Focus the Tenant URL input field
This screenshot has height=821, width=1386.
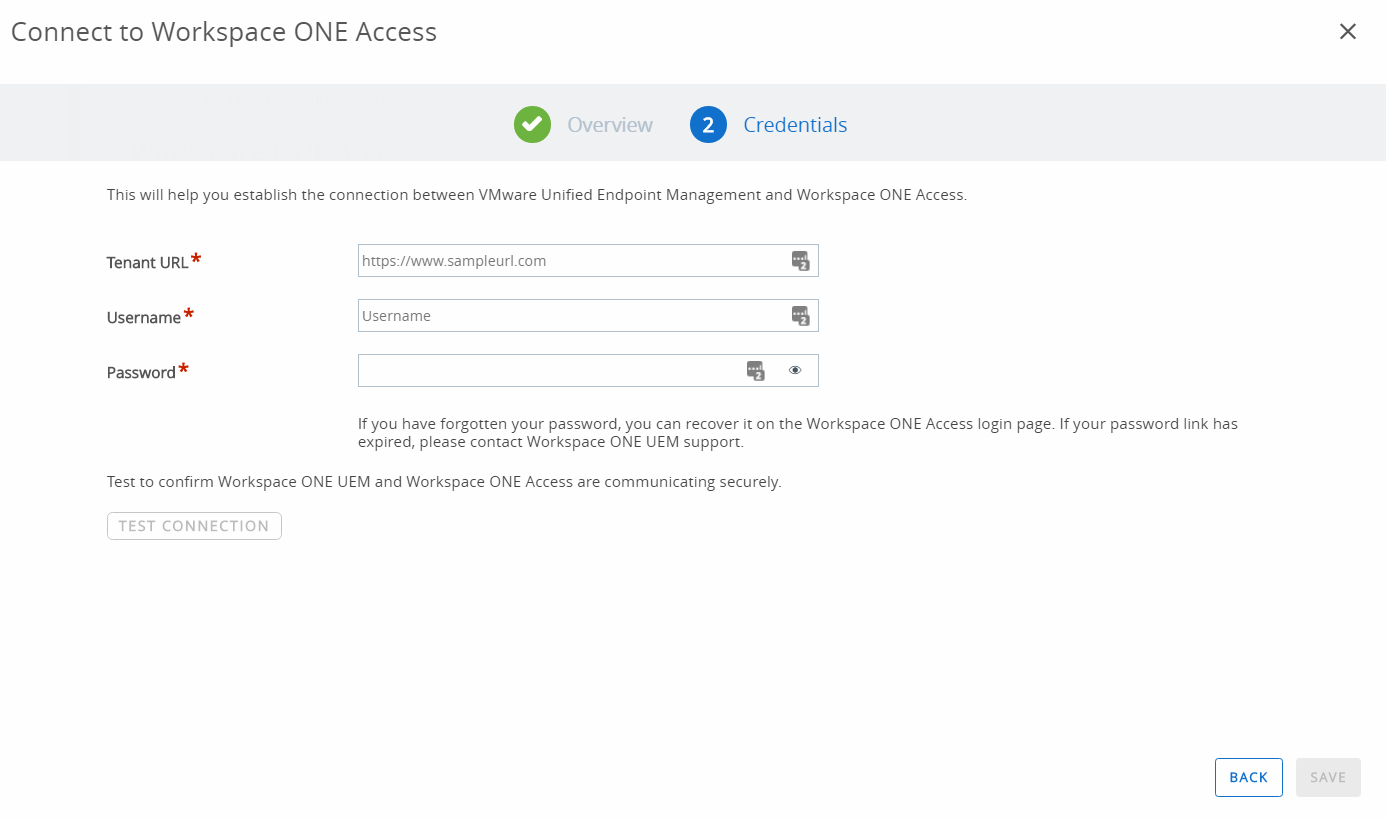pyautogui.click(x=570, y=261)
